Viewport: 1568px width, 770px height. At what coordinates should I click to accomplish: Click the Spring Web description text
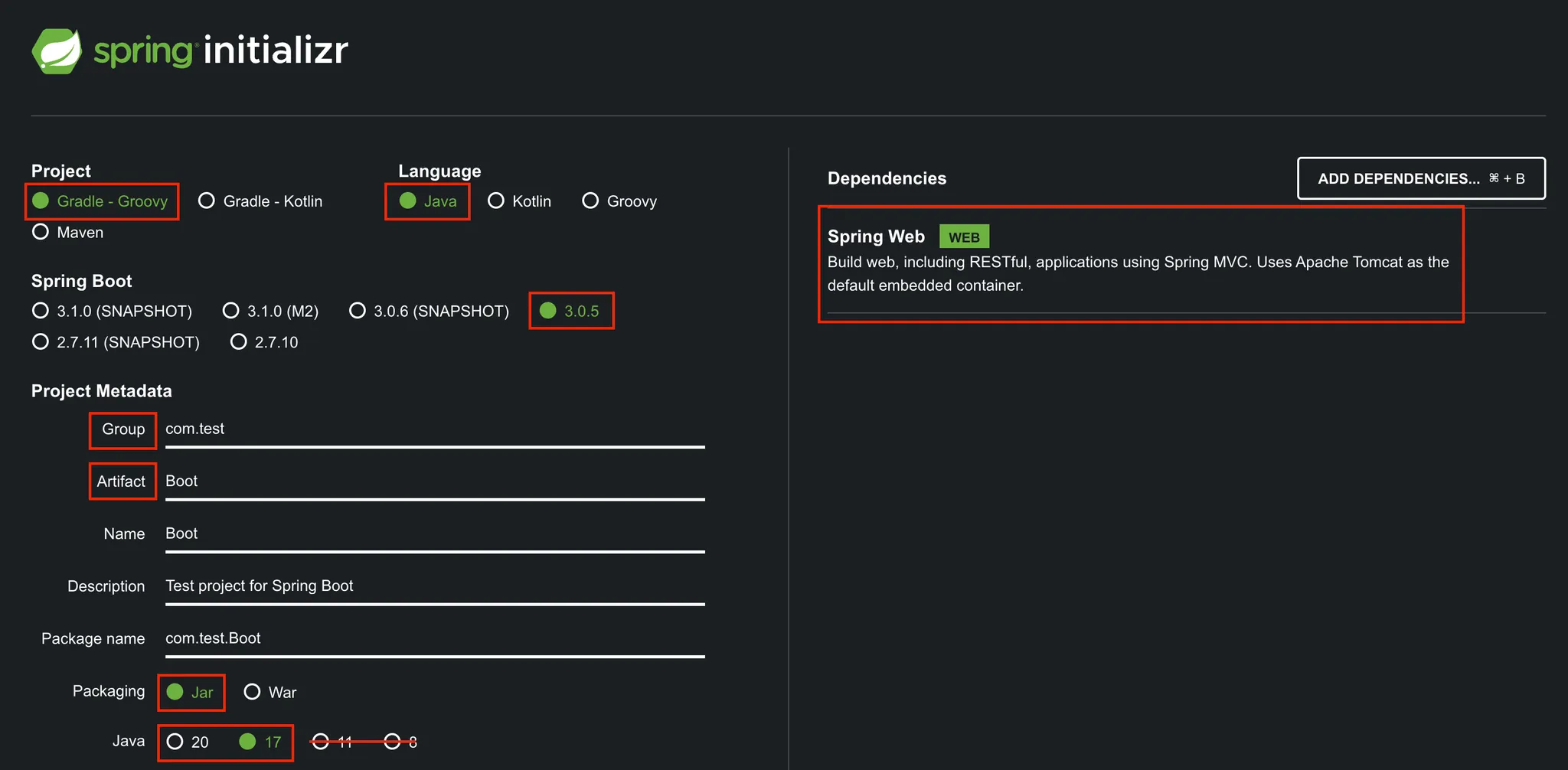coord(1138,273)
